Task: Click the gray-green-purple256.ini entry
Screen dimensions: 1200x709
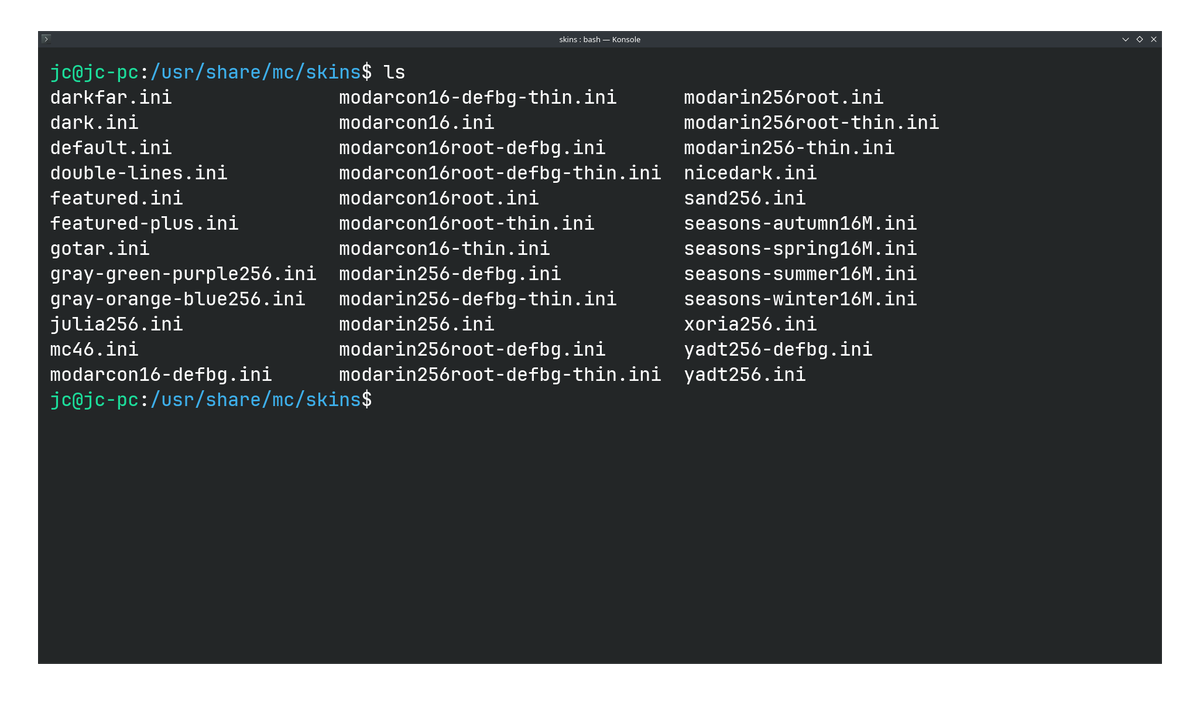Action: coord(183,274)
